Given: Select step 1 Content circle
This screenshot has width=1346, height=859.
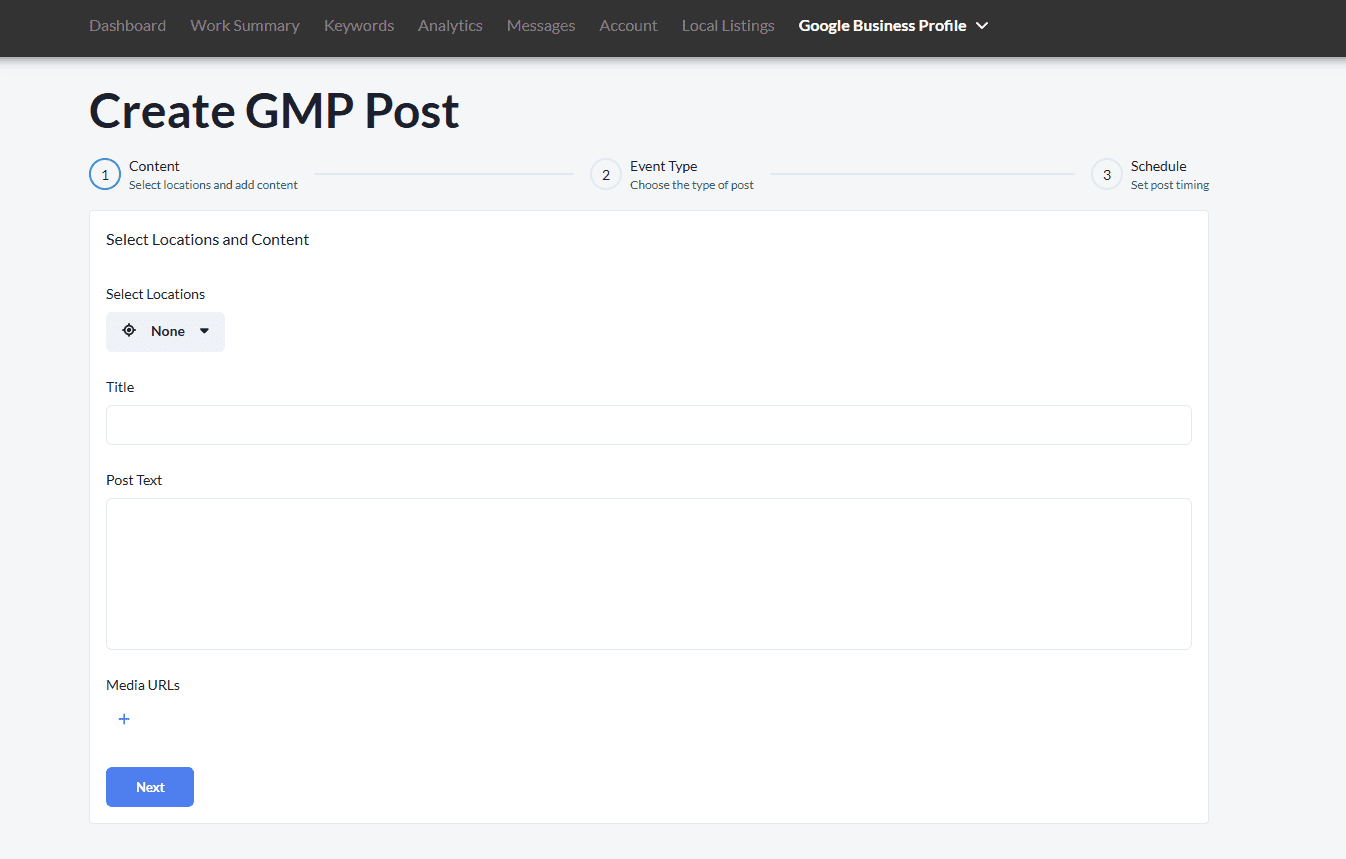Looking at the screenshot, I should 105,175.
